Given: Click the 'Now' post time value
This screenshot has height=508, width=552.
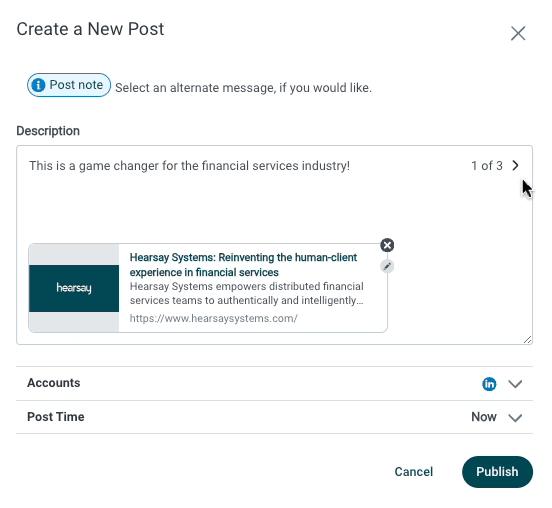Looking at the screenshot, I should click(484, 417).
